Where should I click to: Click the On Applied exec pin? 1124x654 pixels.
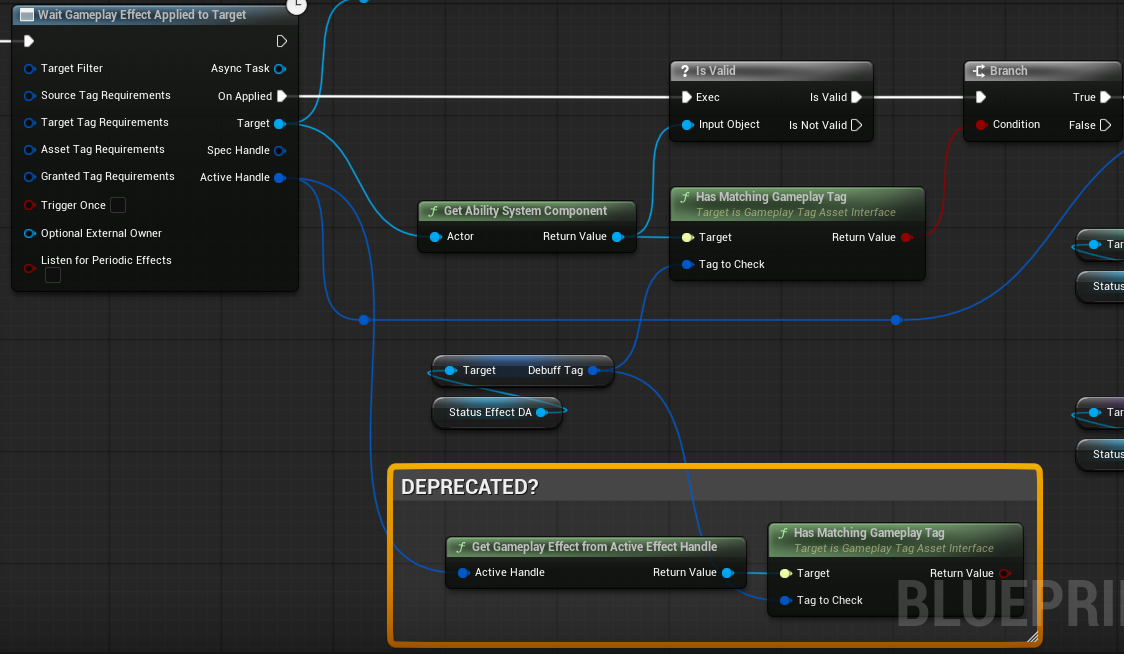click(282, 96)
